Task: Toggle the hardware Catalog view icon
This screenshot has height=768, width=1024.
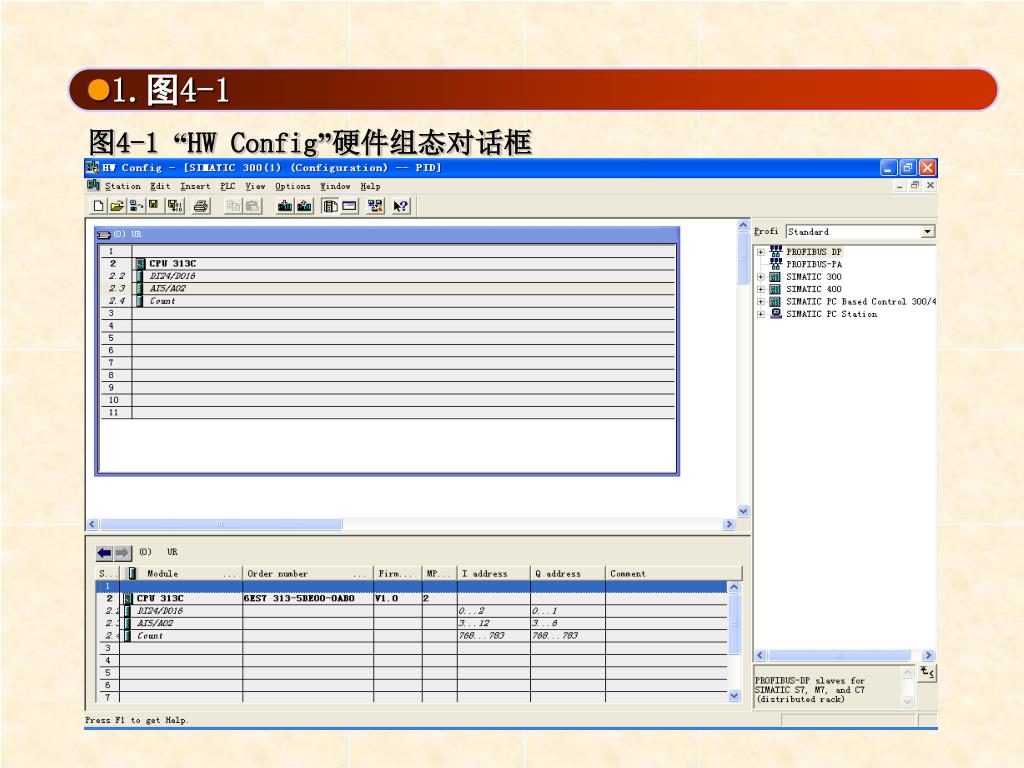Action: (x=330, y=206)
